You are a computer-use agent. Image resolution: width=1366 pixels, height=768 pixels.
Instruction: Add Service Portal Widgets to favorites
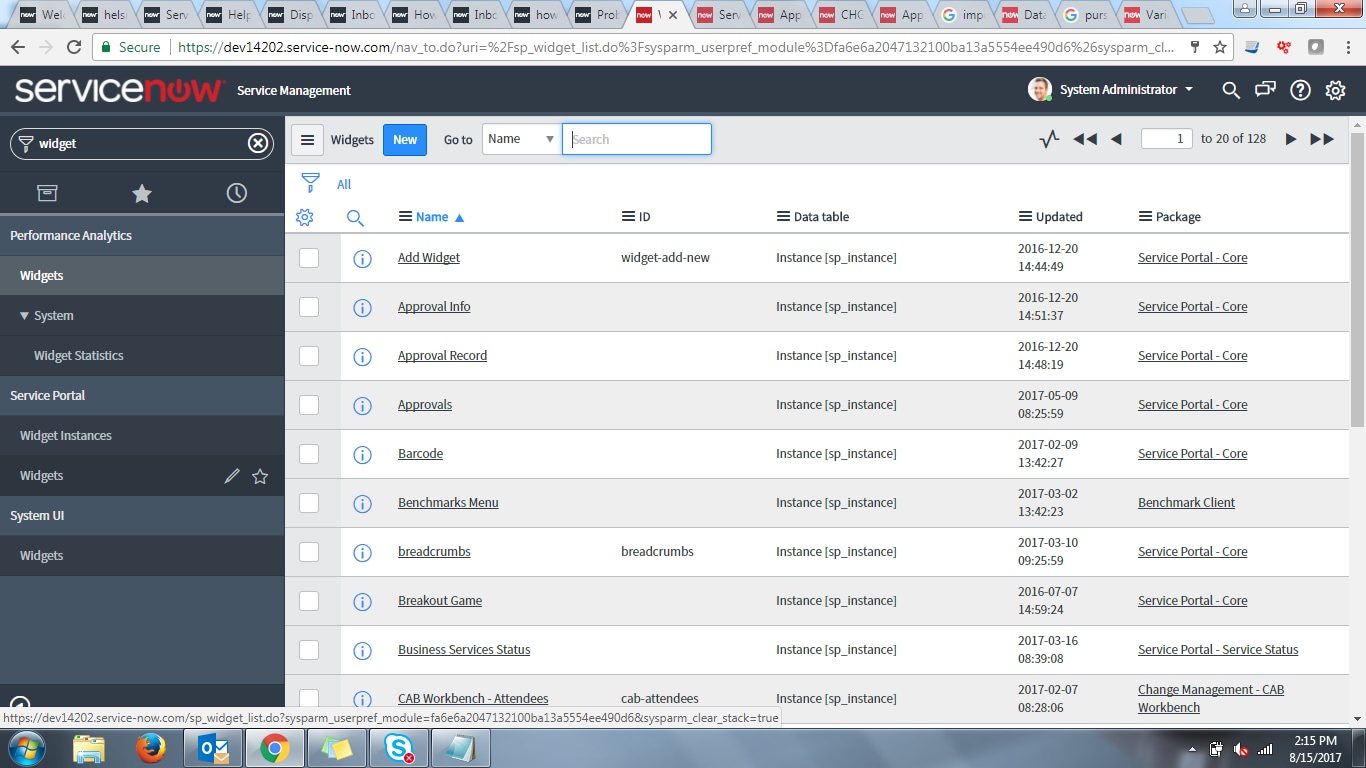pyautogui.click(x=260, y=476)
